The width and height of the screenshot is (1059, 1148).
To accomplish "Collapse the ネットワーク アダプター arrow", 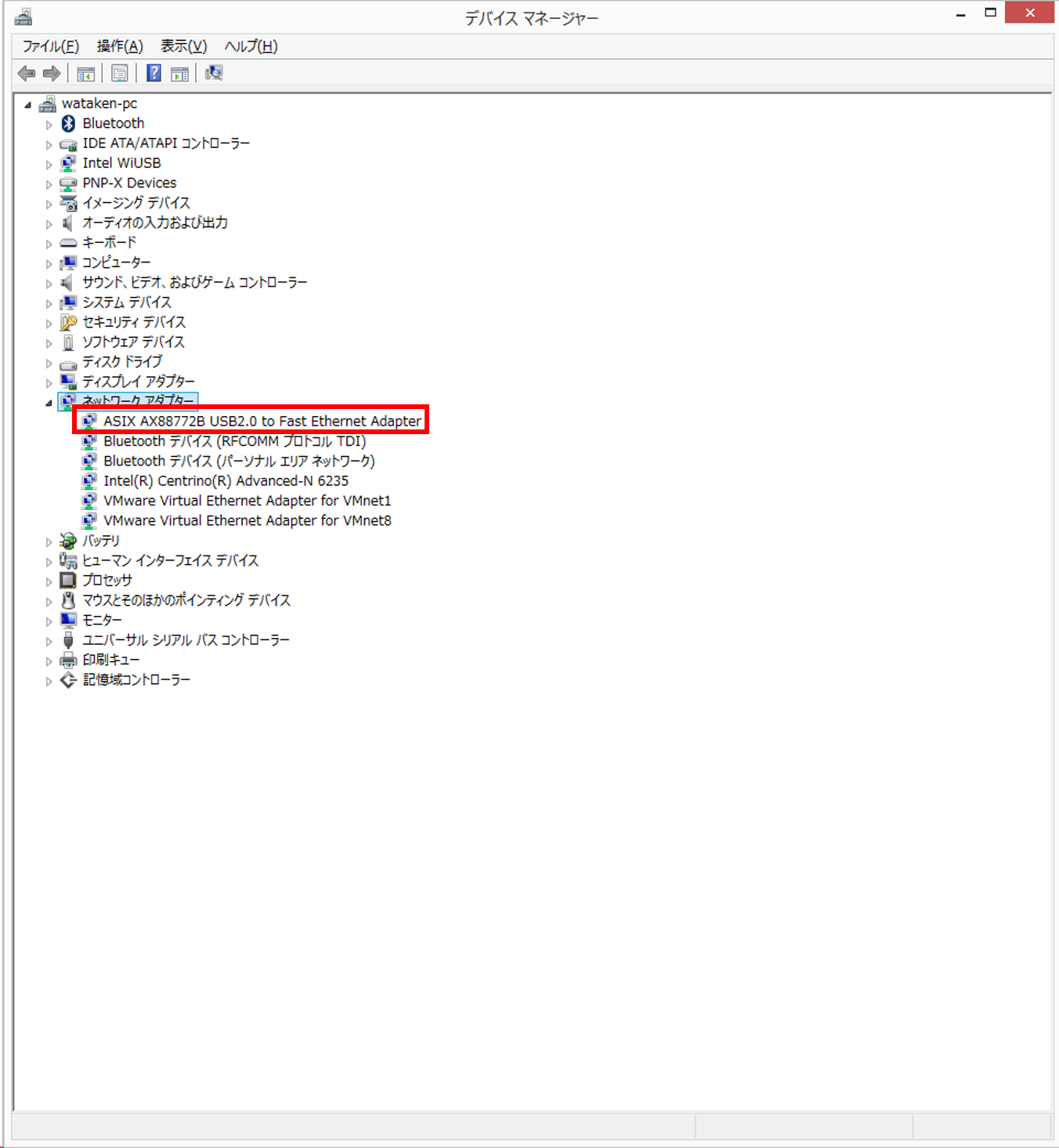I will [x=49, y=402].
